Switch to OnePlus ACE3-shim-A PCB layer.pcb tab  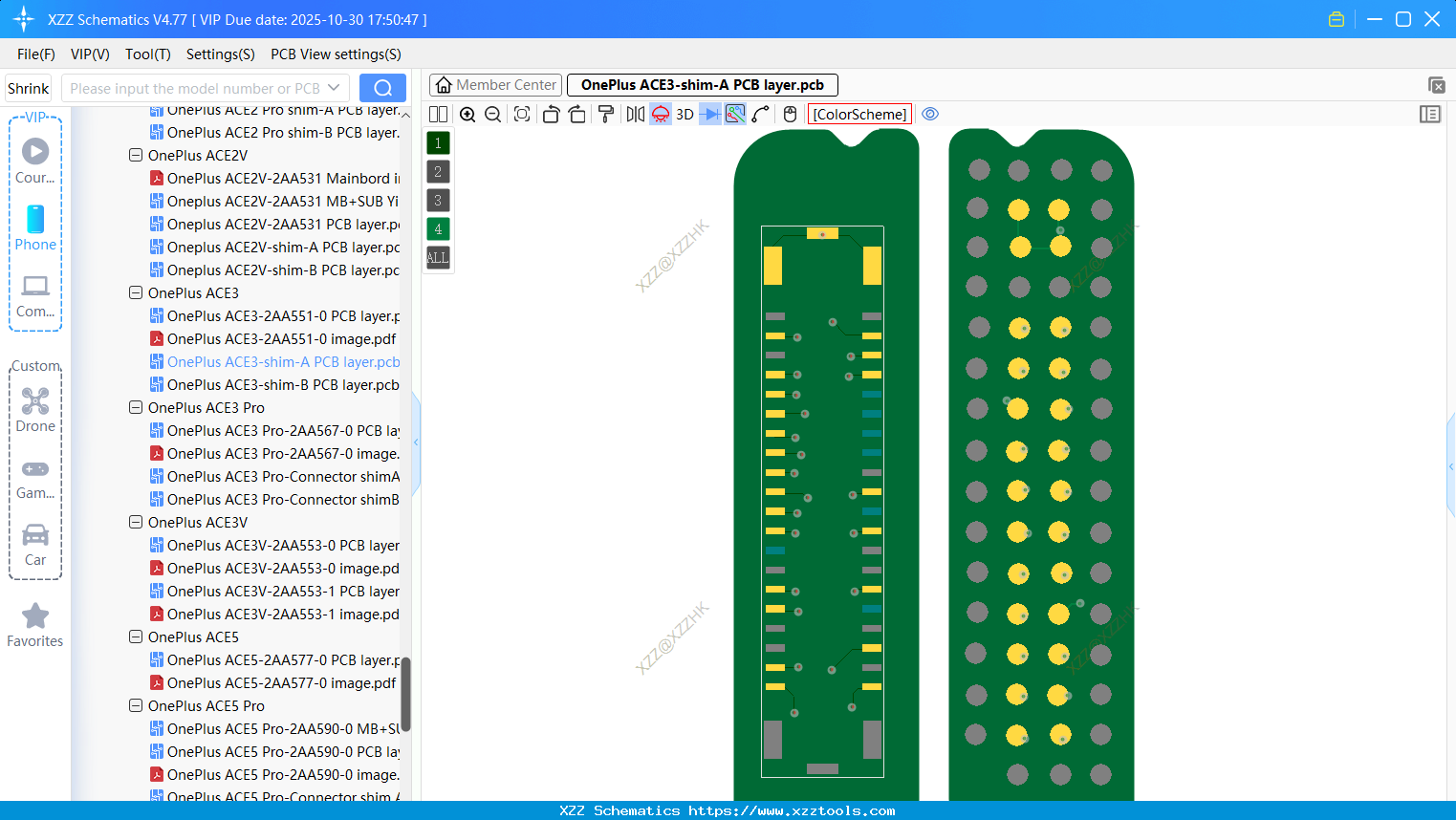(703, 85)
